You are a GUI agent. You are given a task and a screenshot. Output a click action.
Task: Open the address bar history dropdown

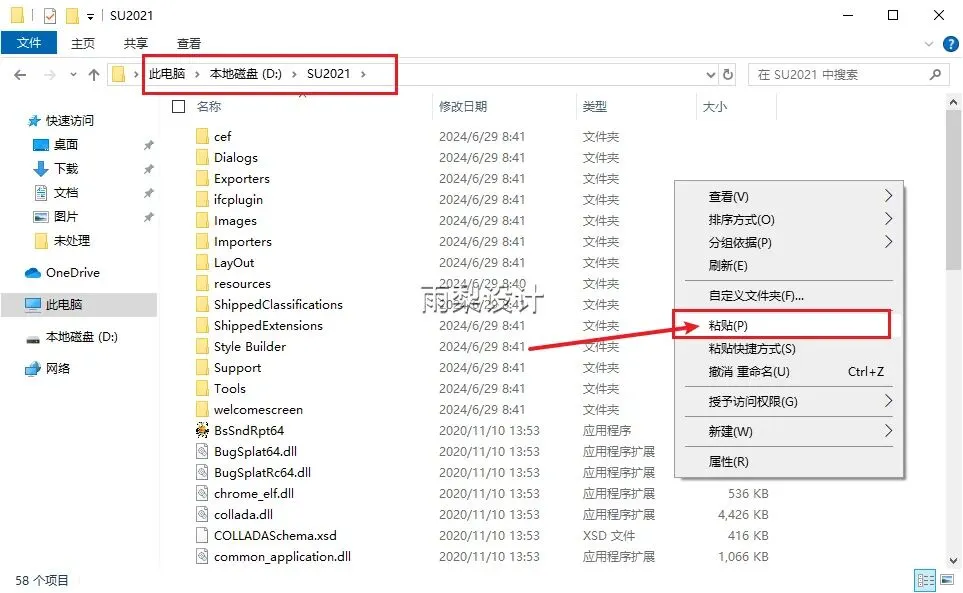pos(711,75)
